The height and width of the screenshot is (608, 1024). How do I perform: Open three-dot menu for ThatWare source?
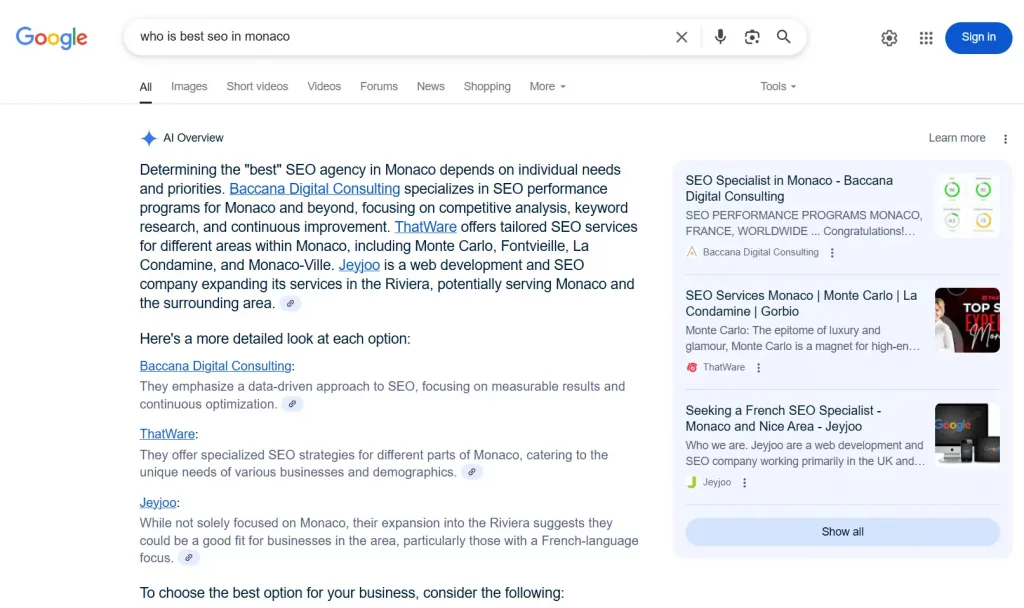click(x=758, y=368)
